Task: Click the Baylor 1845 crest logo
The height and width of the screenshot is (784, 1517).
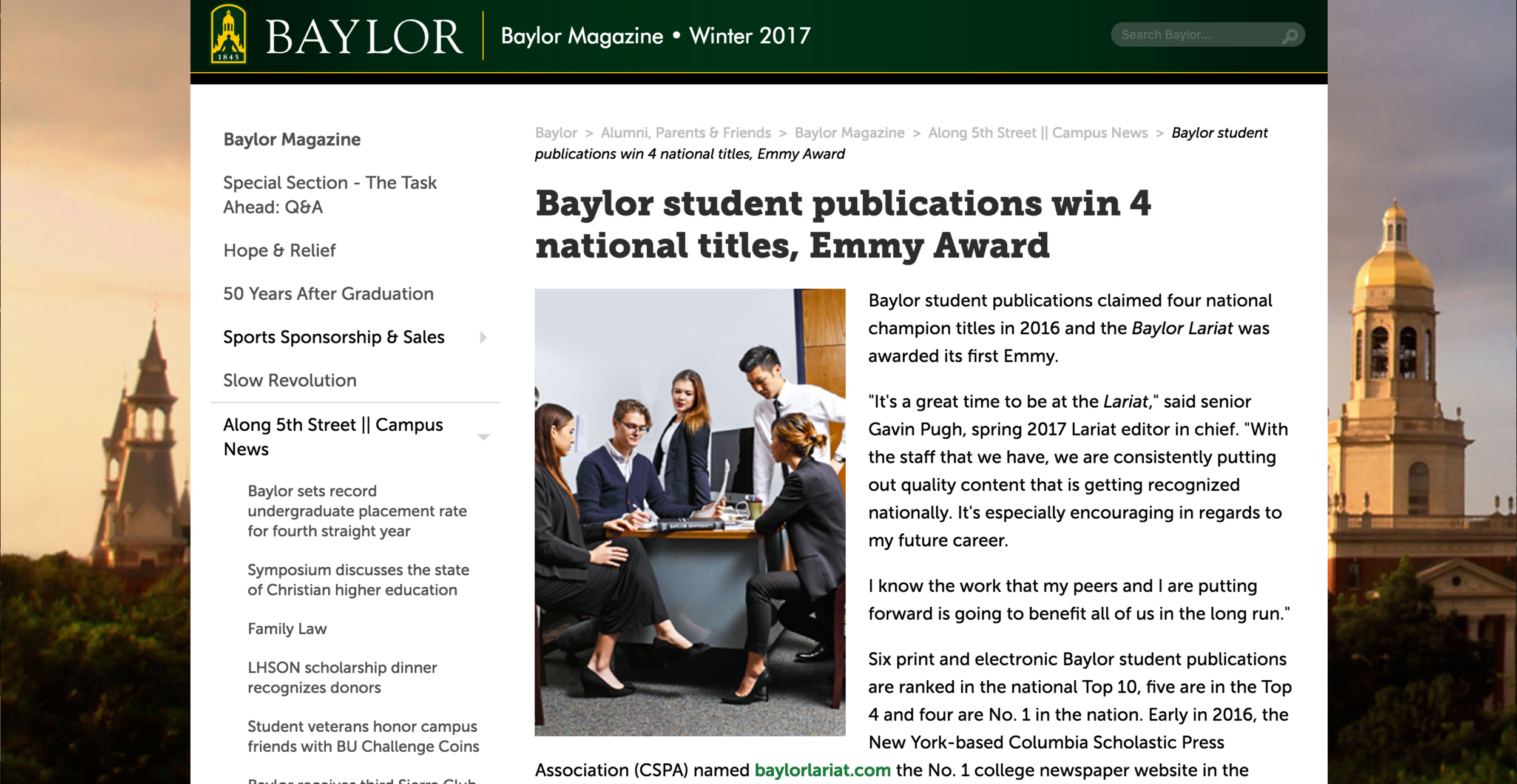Action: (x=228, y=34)
